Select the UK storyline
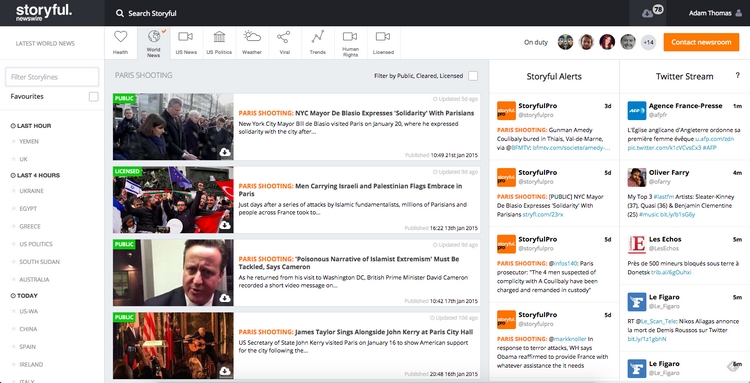The height and width of the screenshot is (383, 750). coord(23,159)
